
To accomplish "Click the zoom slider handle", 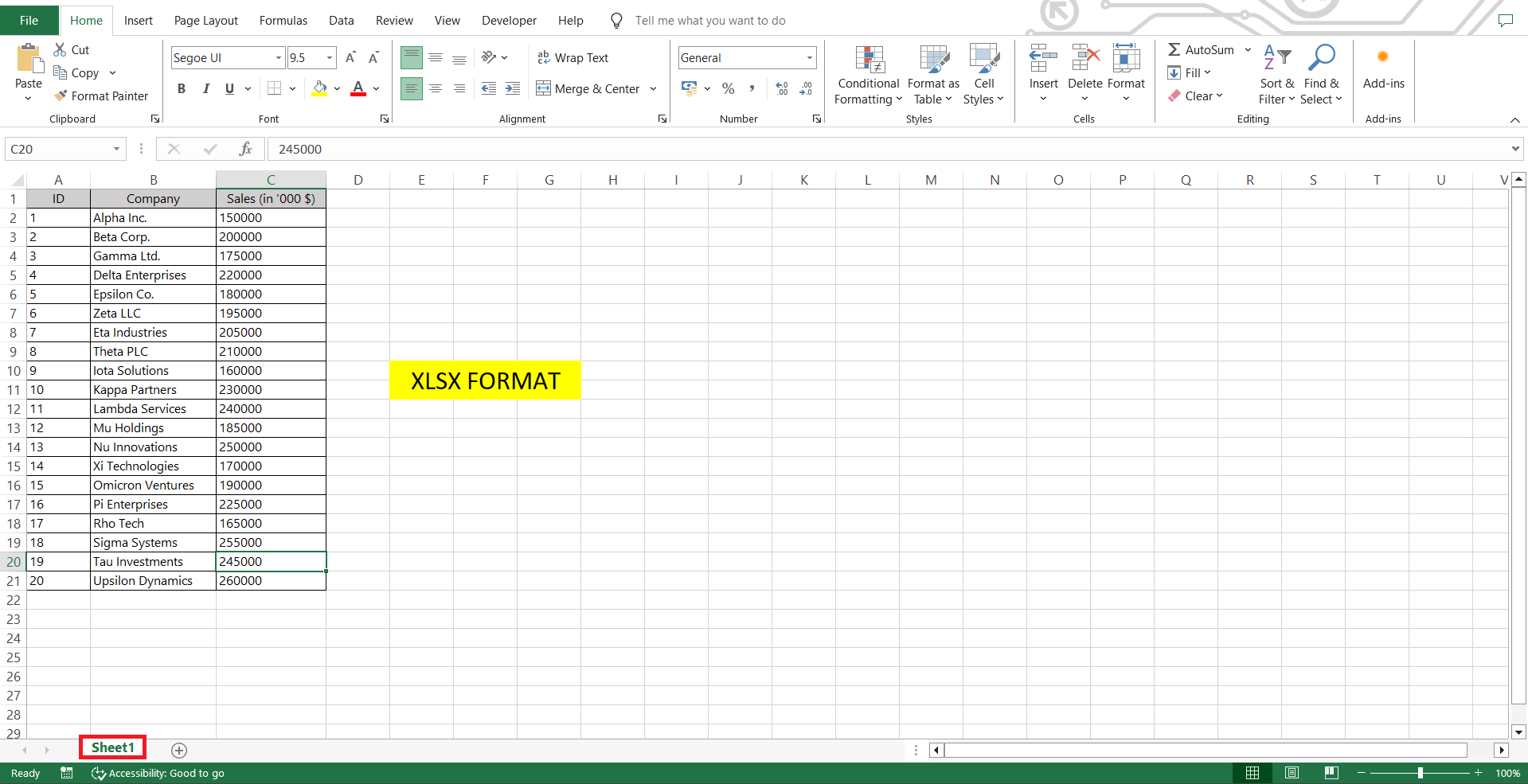I will (x=1420, y=773).
